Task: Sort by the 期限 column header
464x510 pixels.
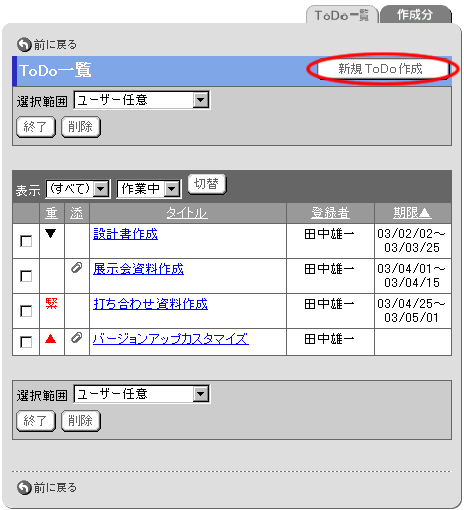Action: (412, 213)
